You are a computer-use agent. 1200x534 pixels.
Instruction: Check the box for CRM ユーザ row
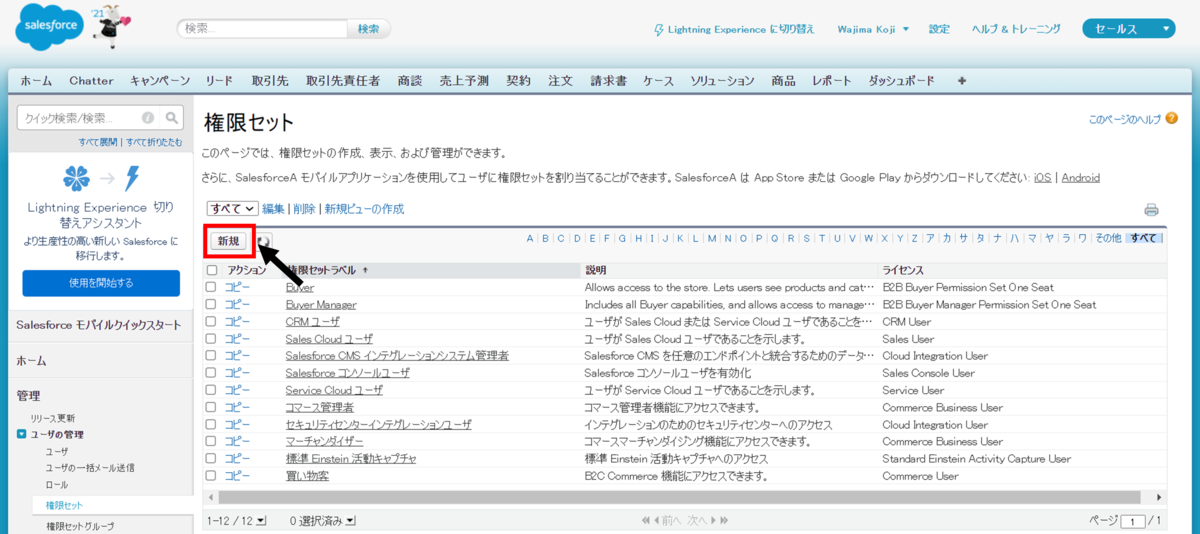pyautogui.click(x=211, y=321)
